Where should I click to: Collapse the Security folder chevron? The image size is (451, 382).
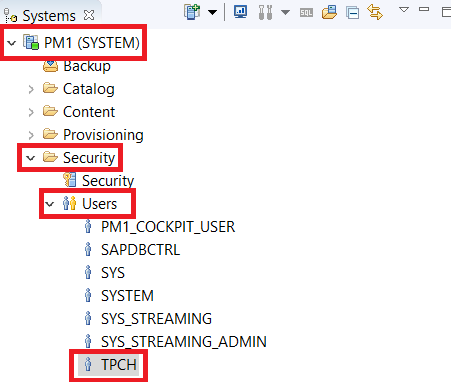click(31, 158)
